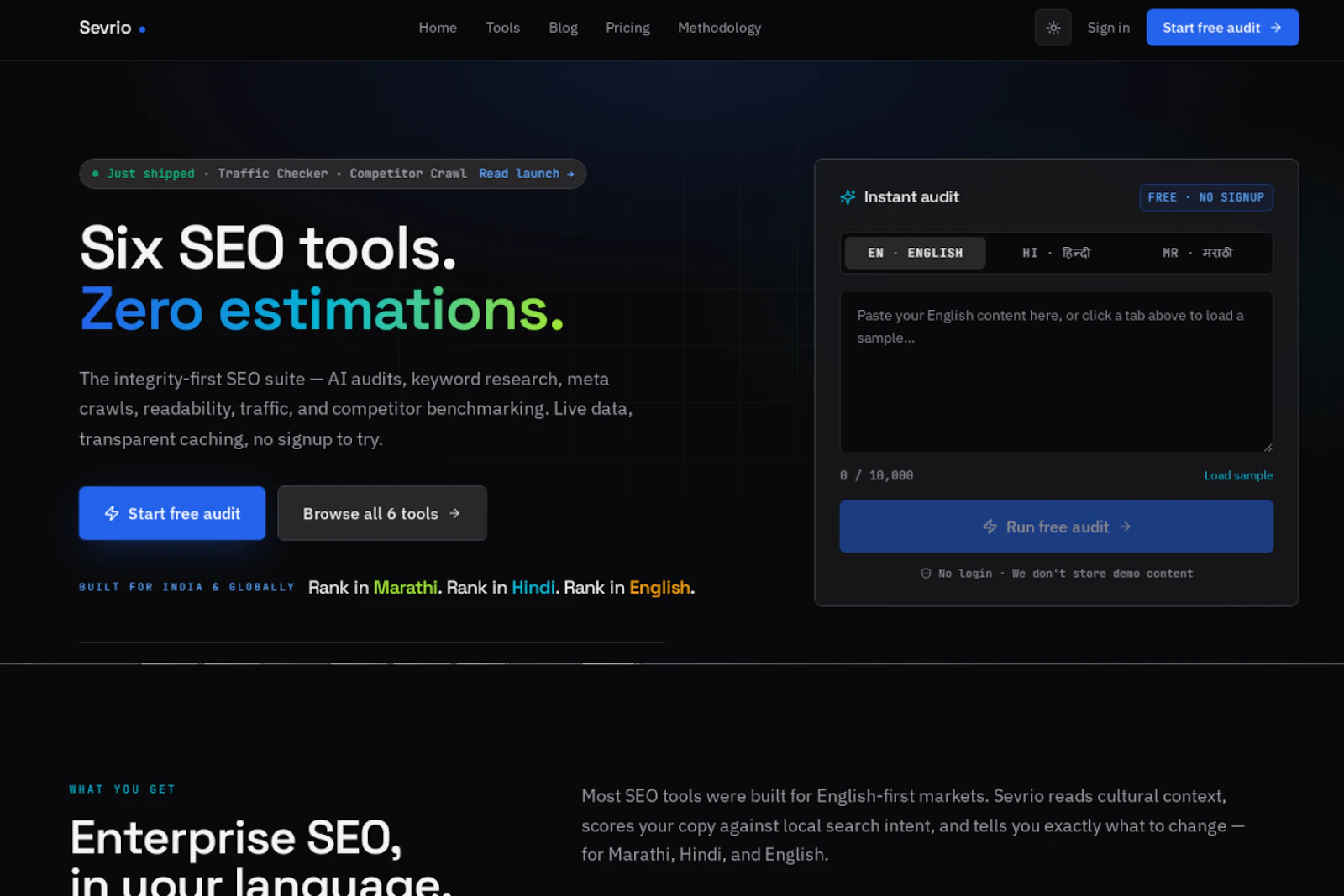The image size is (1344, 896).
Task: Click the 'Zero estimations.' gradient heading
Action: (322, 310)
